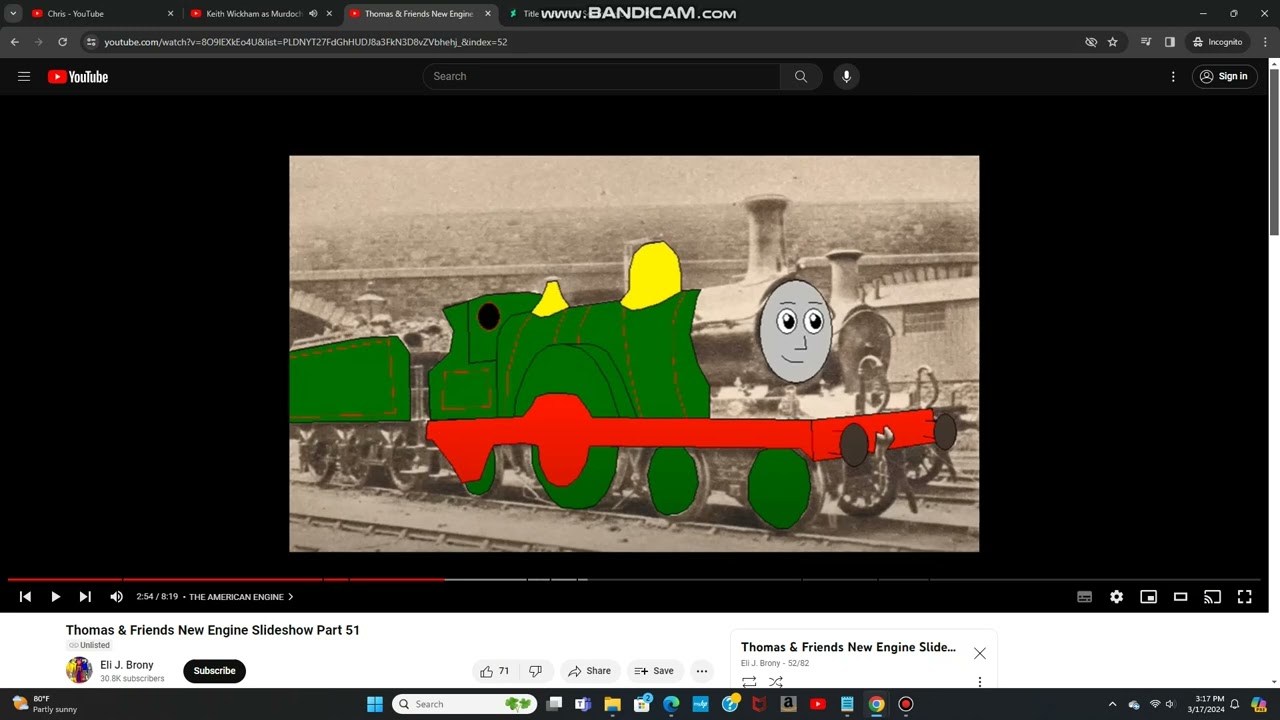The width and height of the screenshot is (1280, 720).
Task: Dislike this video
Action: point(536,671)
